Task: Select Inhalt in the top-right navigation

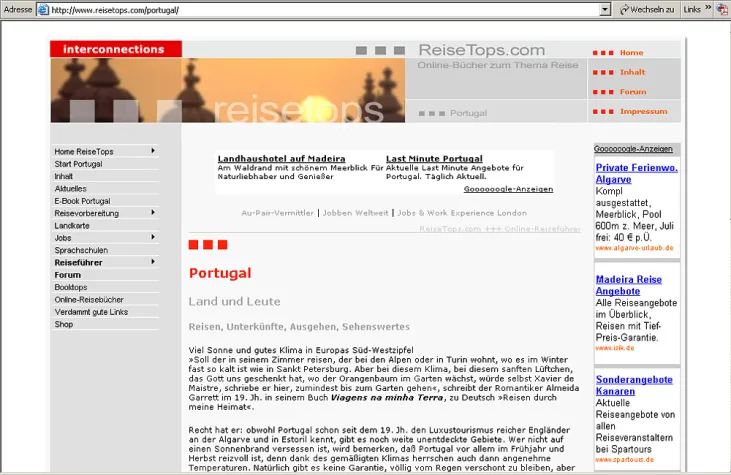Action: 632,72
